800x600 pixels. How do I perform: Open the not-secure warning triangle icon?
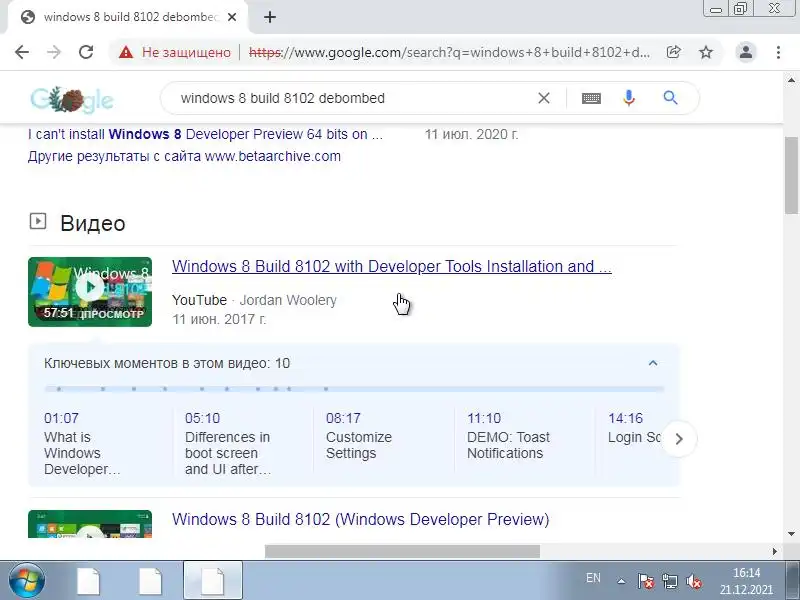[126, 52]
